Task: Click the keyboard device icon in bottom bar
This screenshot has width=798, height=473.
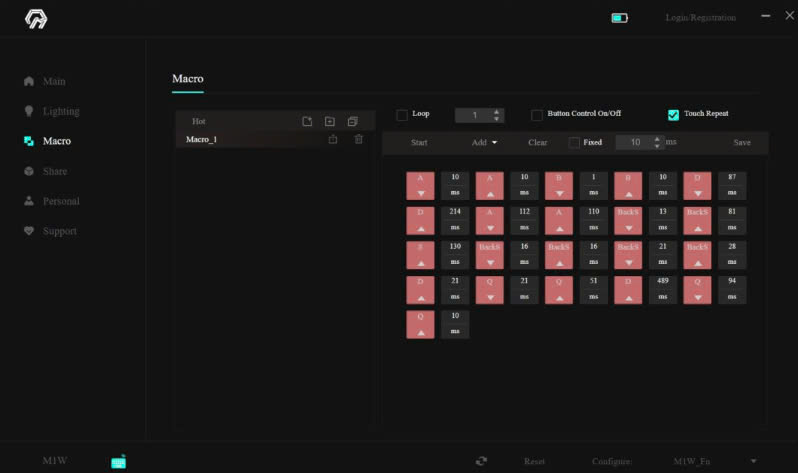Action: pos(118,461)
